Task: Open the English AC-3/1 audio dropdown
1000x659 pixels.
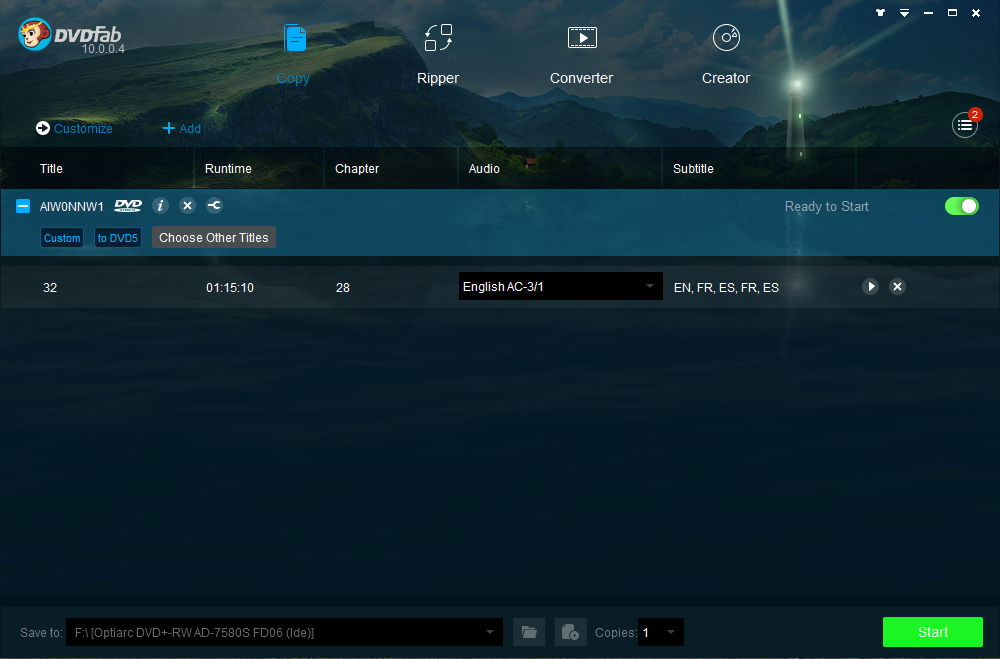Action: pyautogui.click(x=561, y=286)
